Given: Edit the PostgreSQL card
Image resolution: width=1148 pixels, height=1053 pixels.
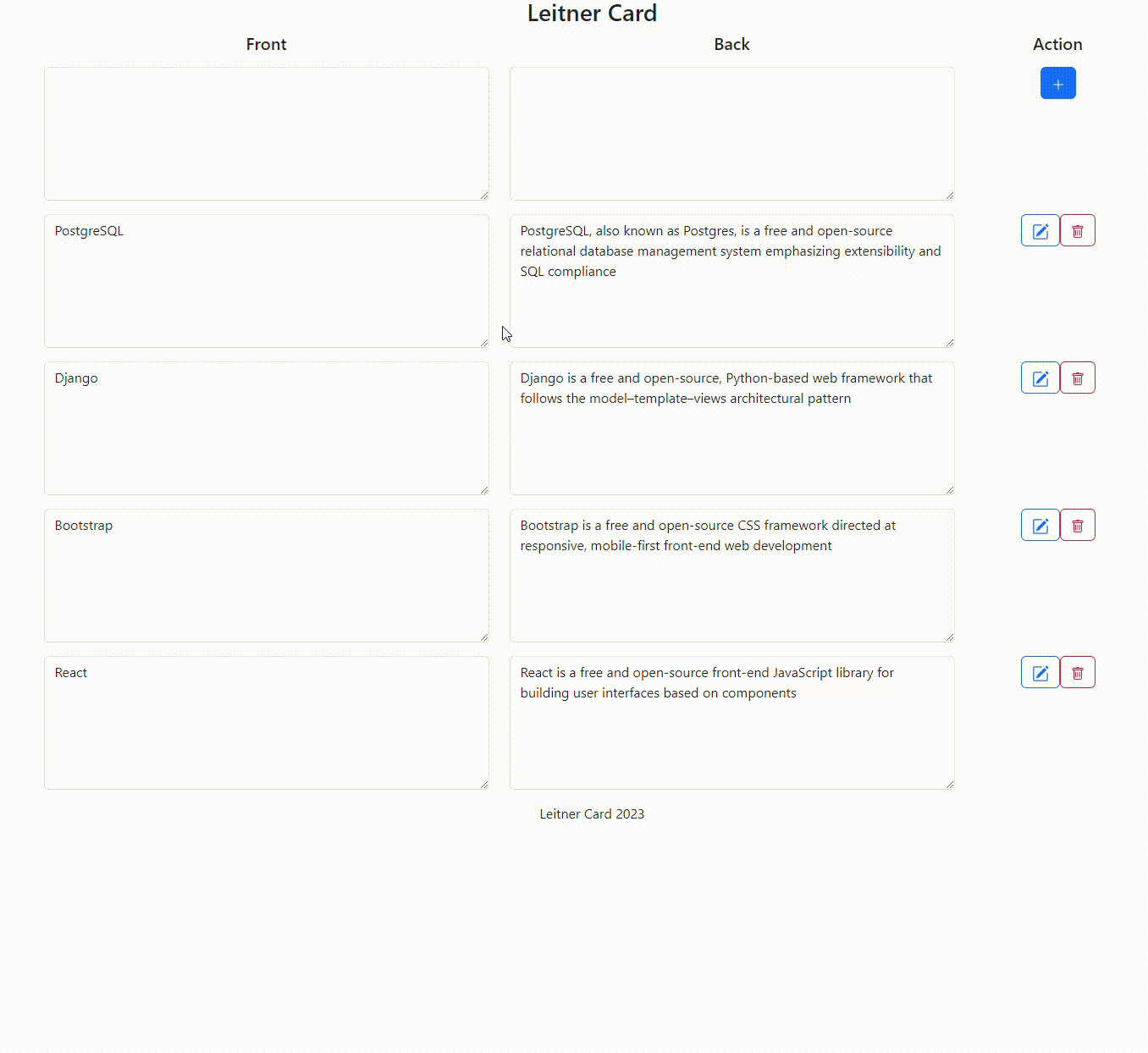Looking at the screenshot, I should tap(1040, 230).
